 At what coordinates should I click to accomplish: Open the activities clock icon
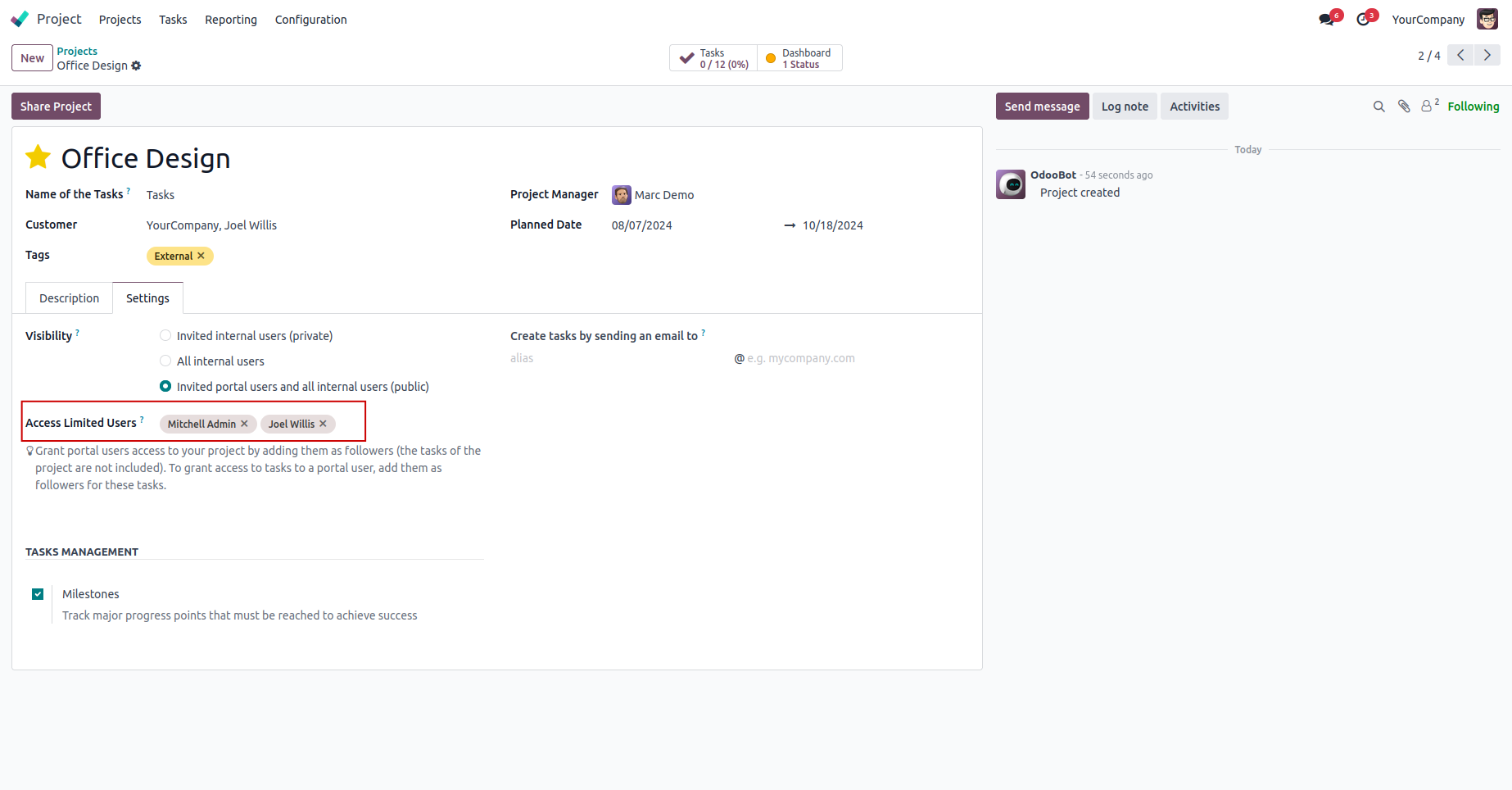[x=1363, y=20]
